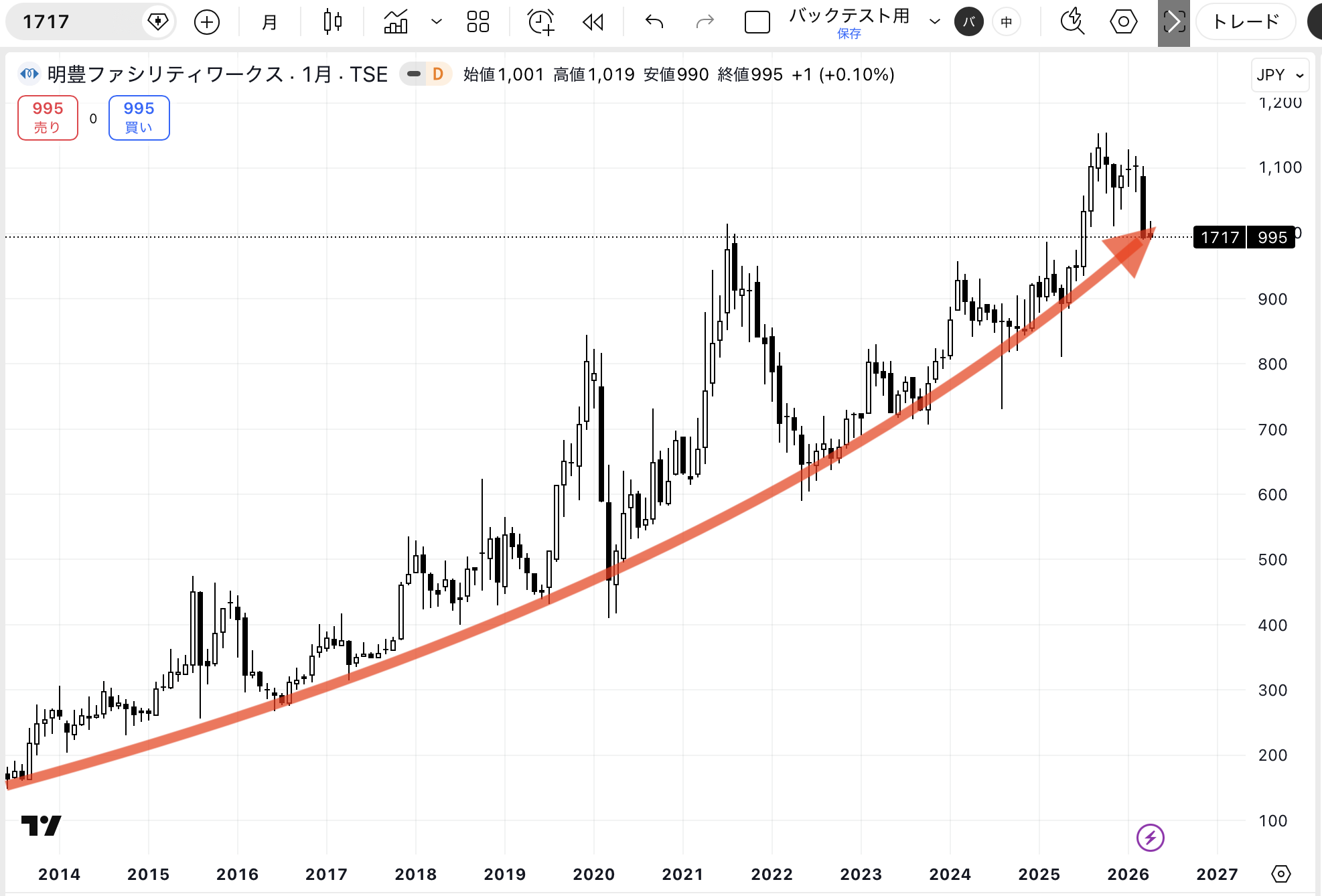The image size is (1322, 896).
Task: Toggle the collapsed legend pill next to D
Action: pos(414,74)
